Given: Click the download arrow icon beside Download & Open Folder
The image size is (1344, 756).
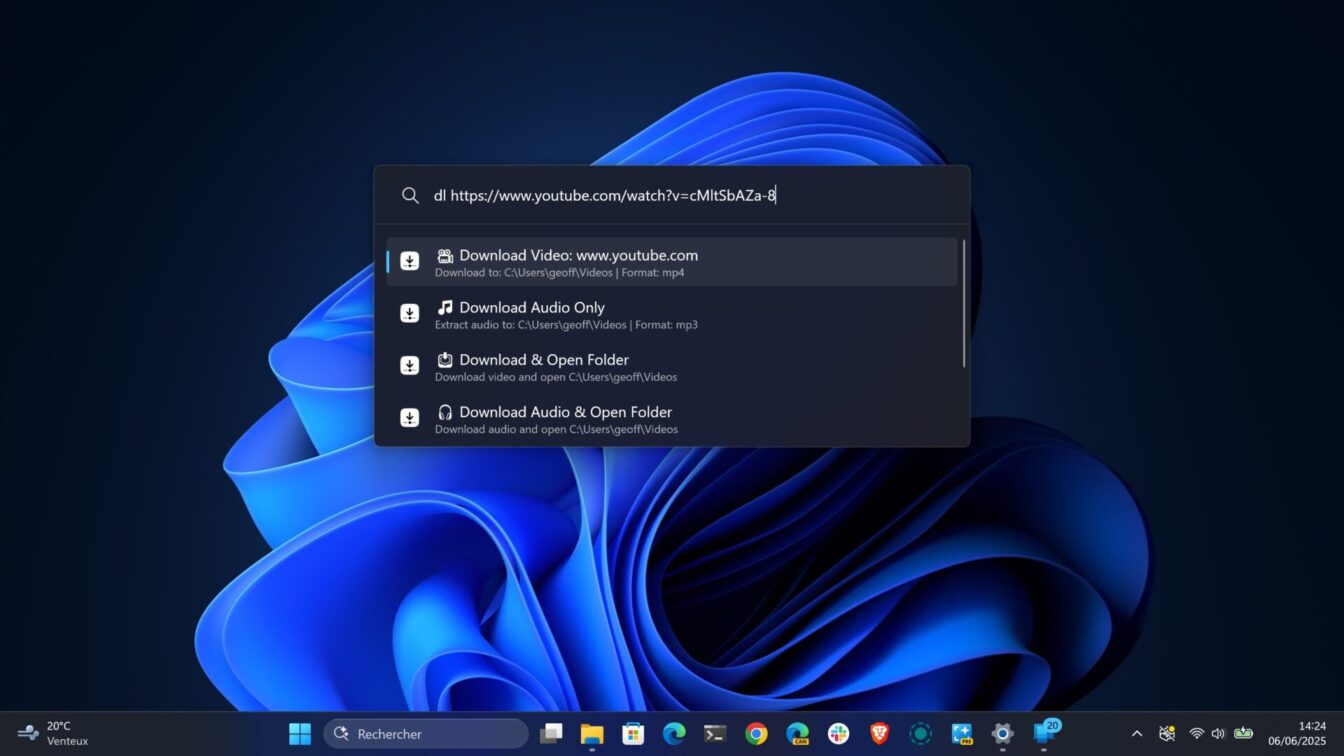Looking at the screenshot, I should click(x=409, y=365).
